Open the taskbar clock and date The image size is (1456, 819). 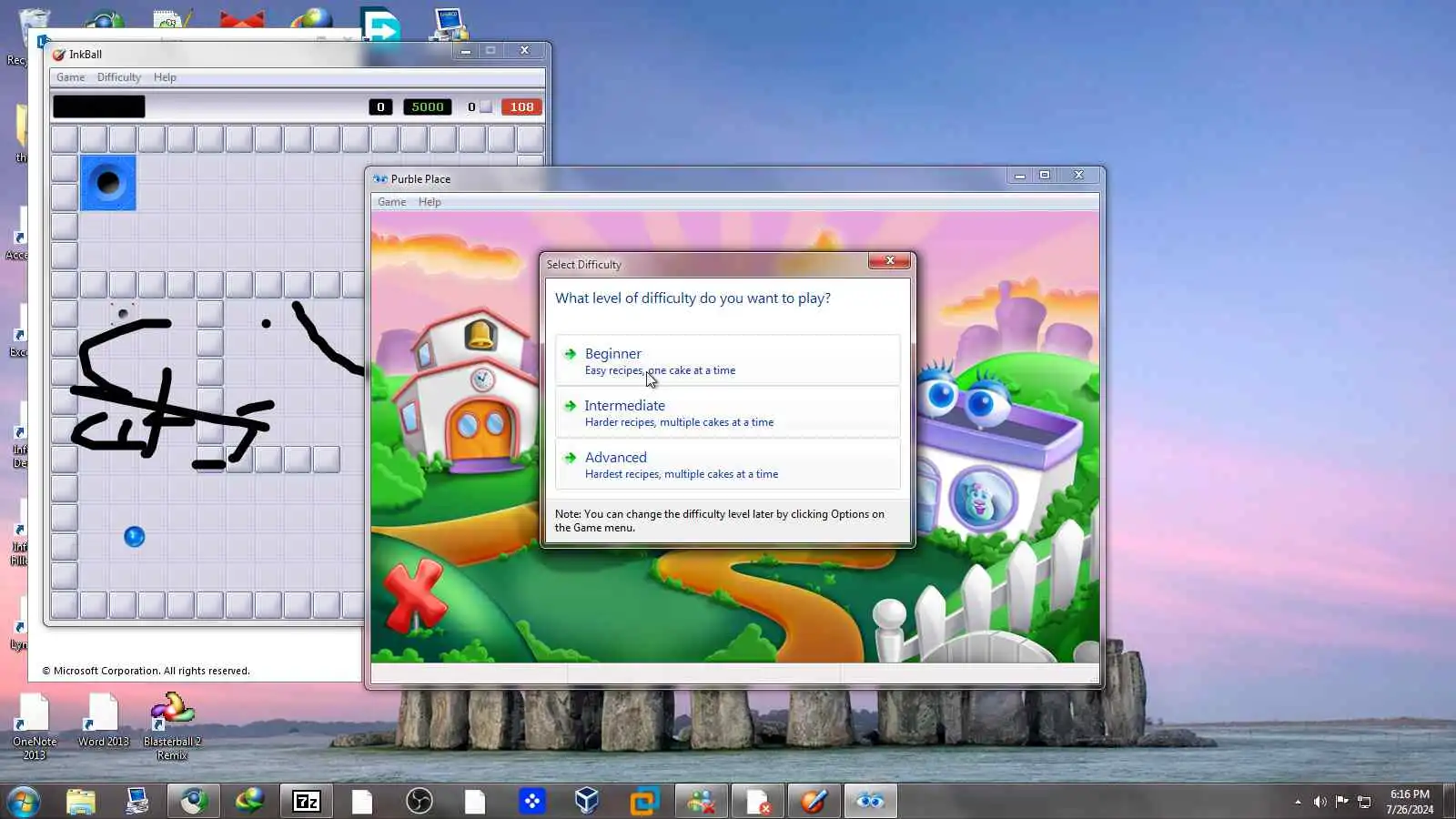click(x=1410, y=802)
